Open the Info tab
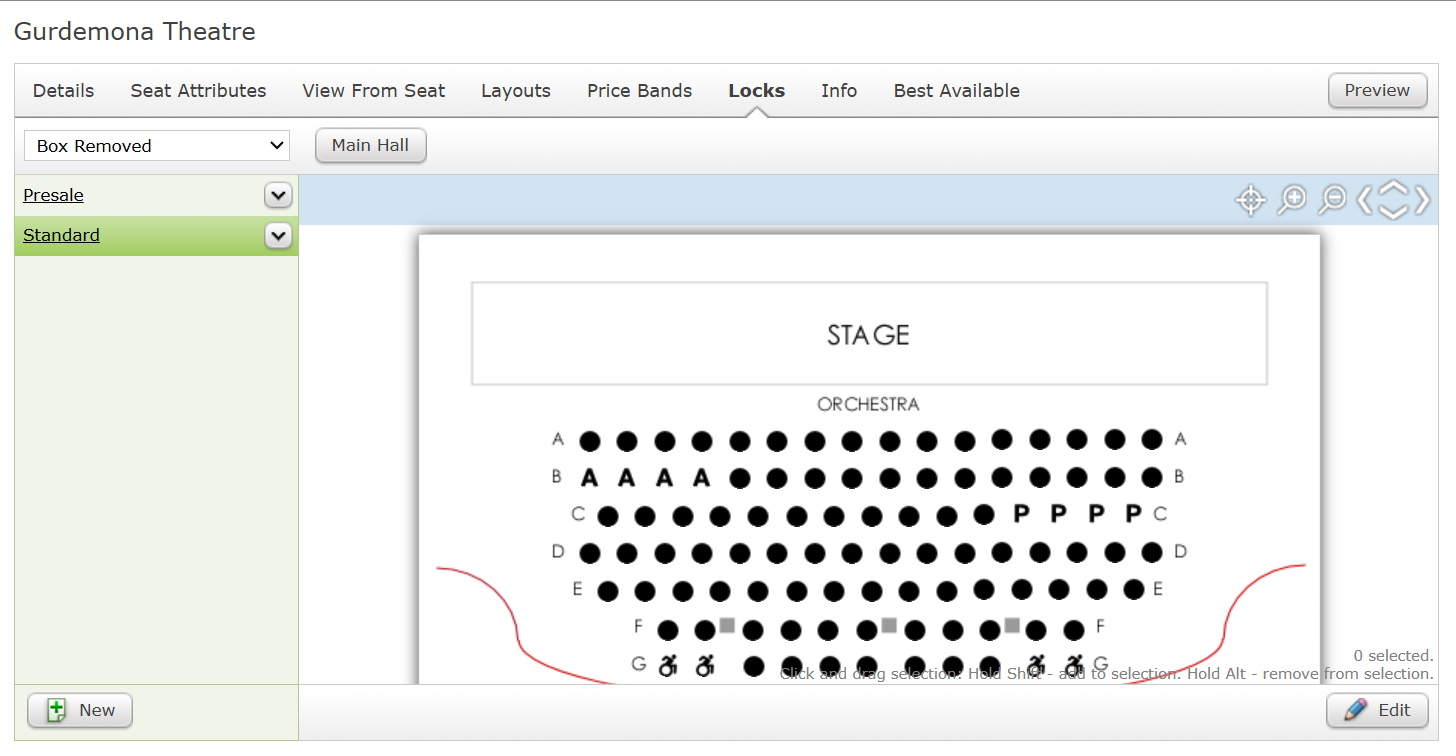This screenshot has height=756, width=1456. point(839,91)
